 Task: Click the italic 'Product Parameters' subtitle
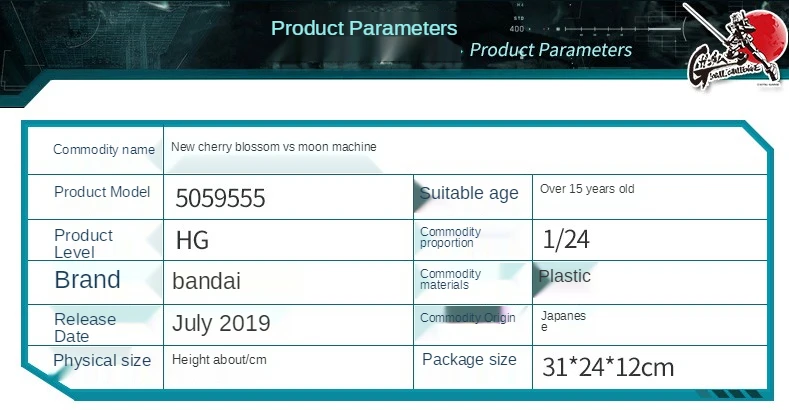[x=550, y=50]
